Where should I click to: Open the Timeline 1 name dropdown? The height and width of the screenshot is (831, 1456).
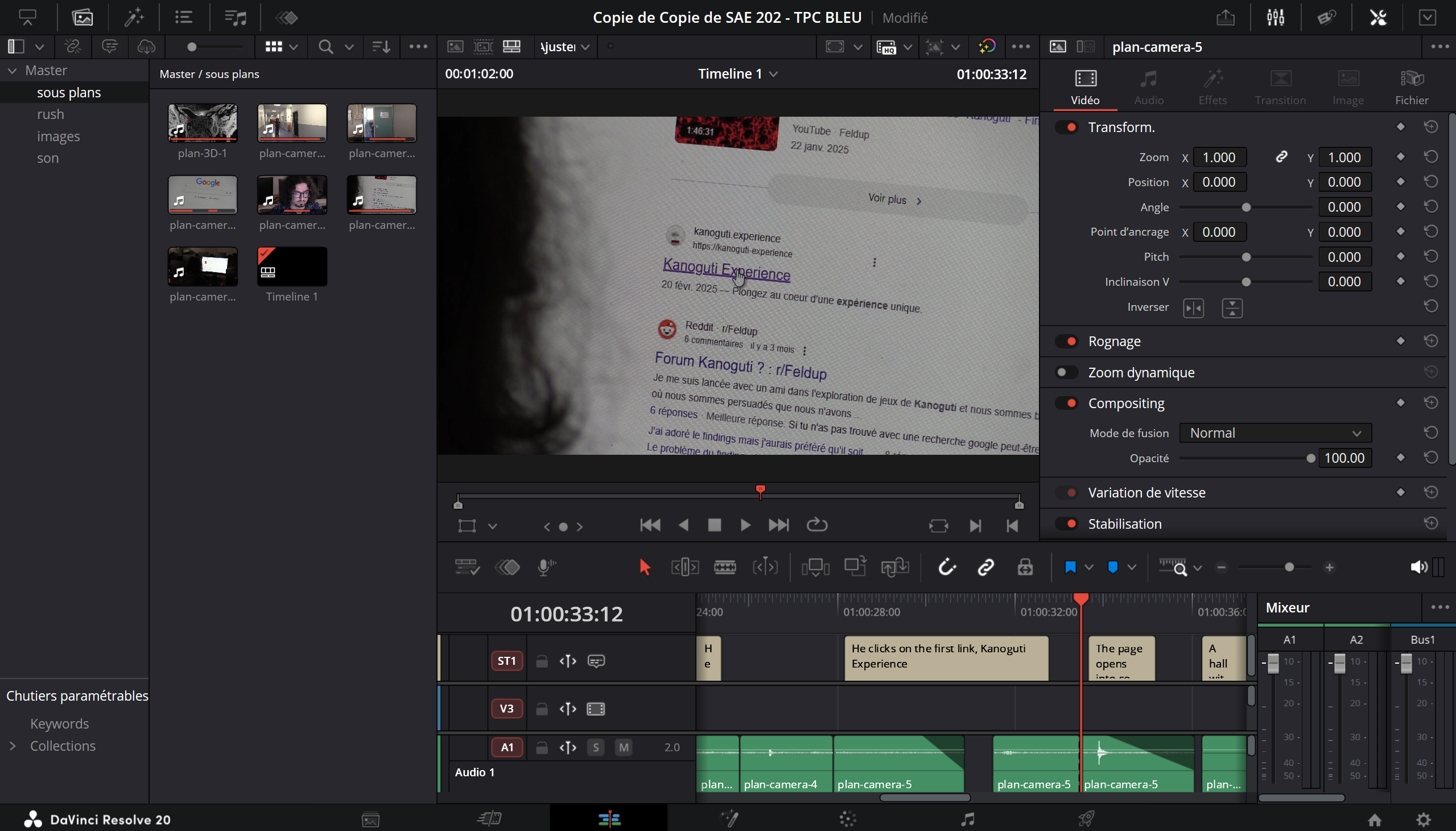(773, 74)
